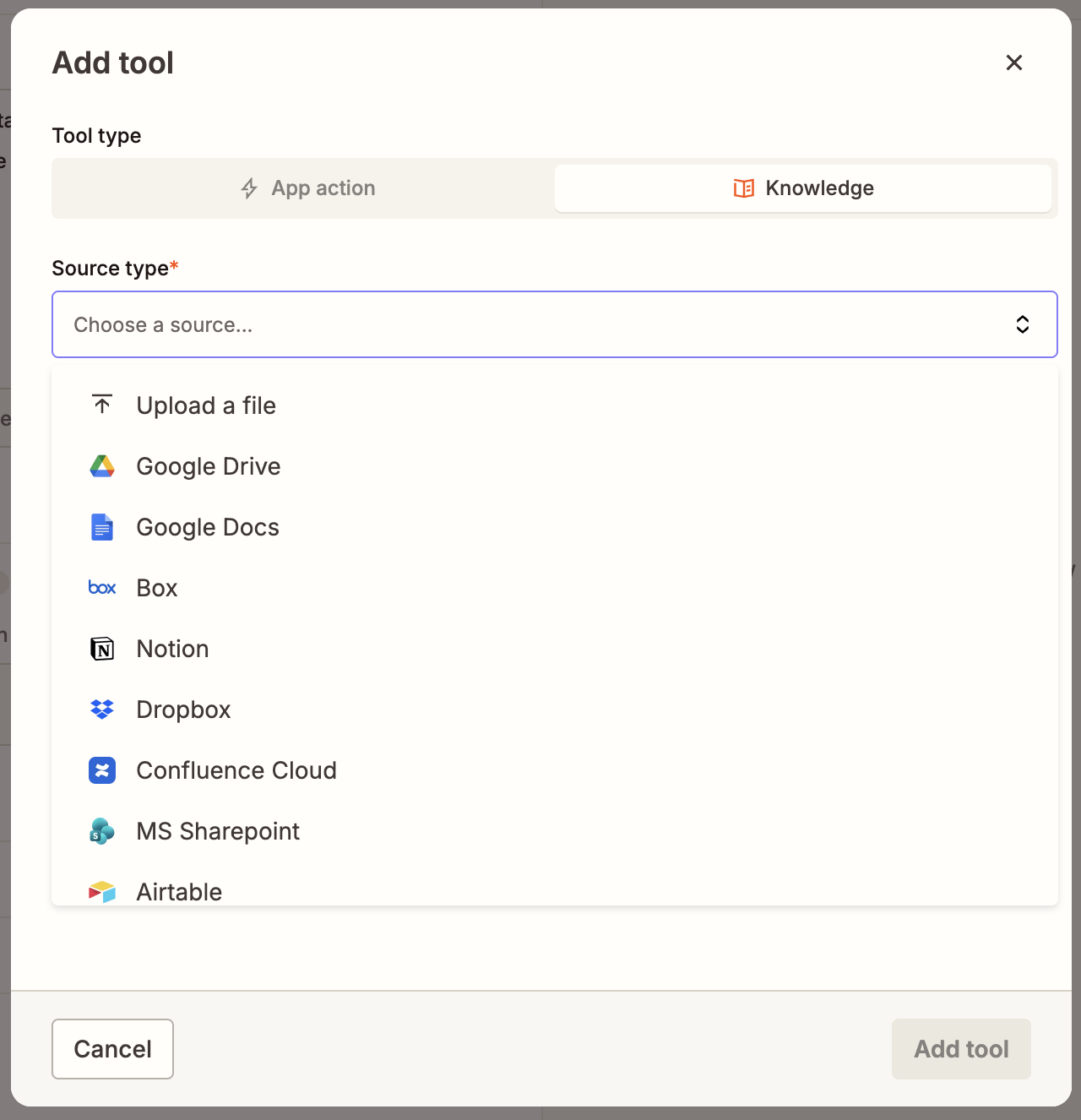Click the Confluence Cloud logo icon
Image resolution: width=1081 pixels, height=1120 pixels.
click(x=102, y=770)
